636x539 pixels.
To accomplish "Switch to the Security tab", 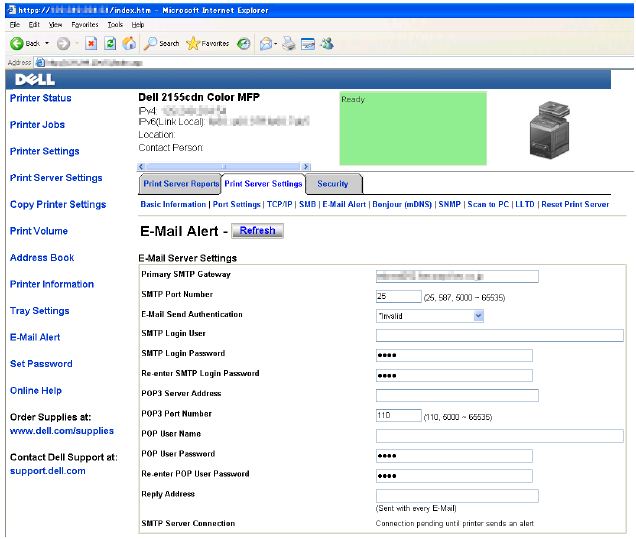I will [333, 184].
